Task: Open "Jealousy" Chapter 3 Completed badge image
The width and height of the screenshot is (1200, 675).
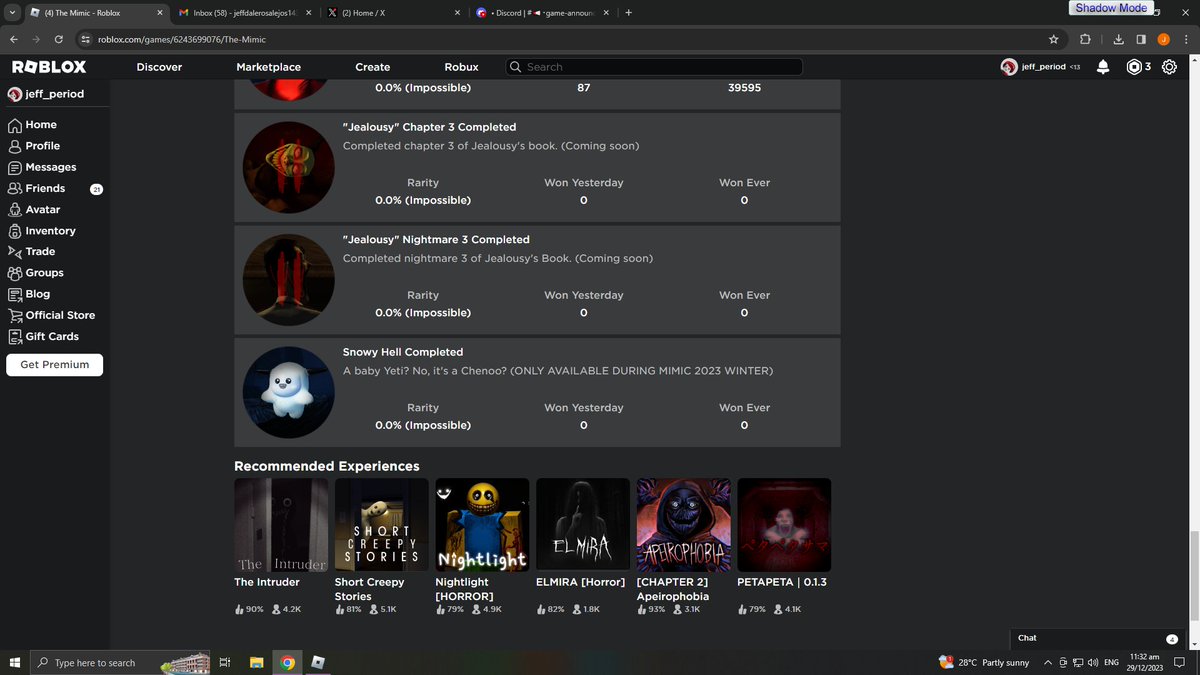Action: coord(289,168)
